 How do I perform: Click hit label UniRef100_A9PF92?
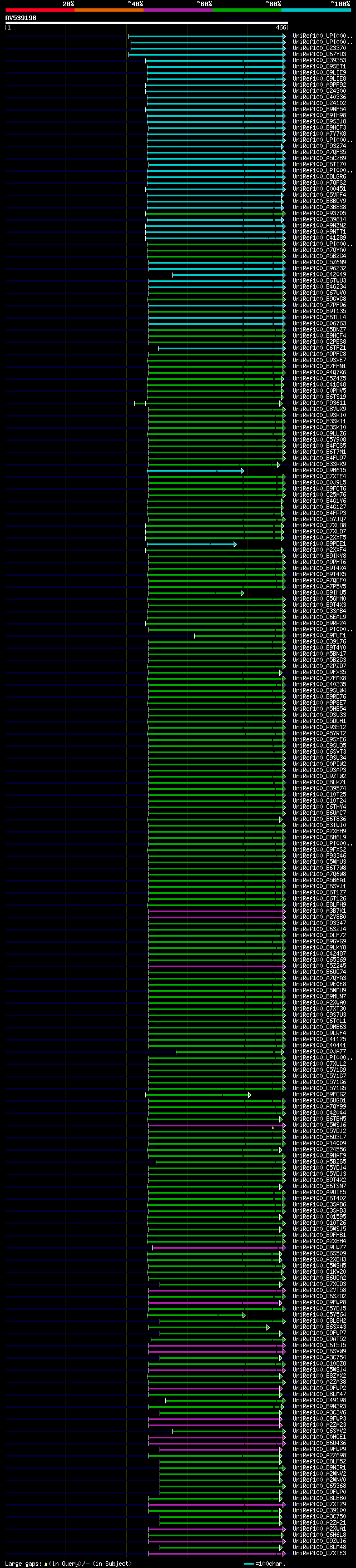(319, 85)
